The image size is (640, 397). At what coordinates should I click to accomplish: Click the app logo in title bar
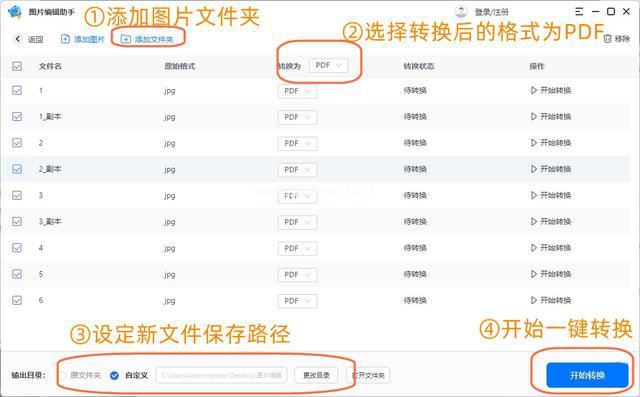[x=15, y=11]
